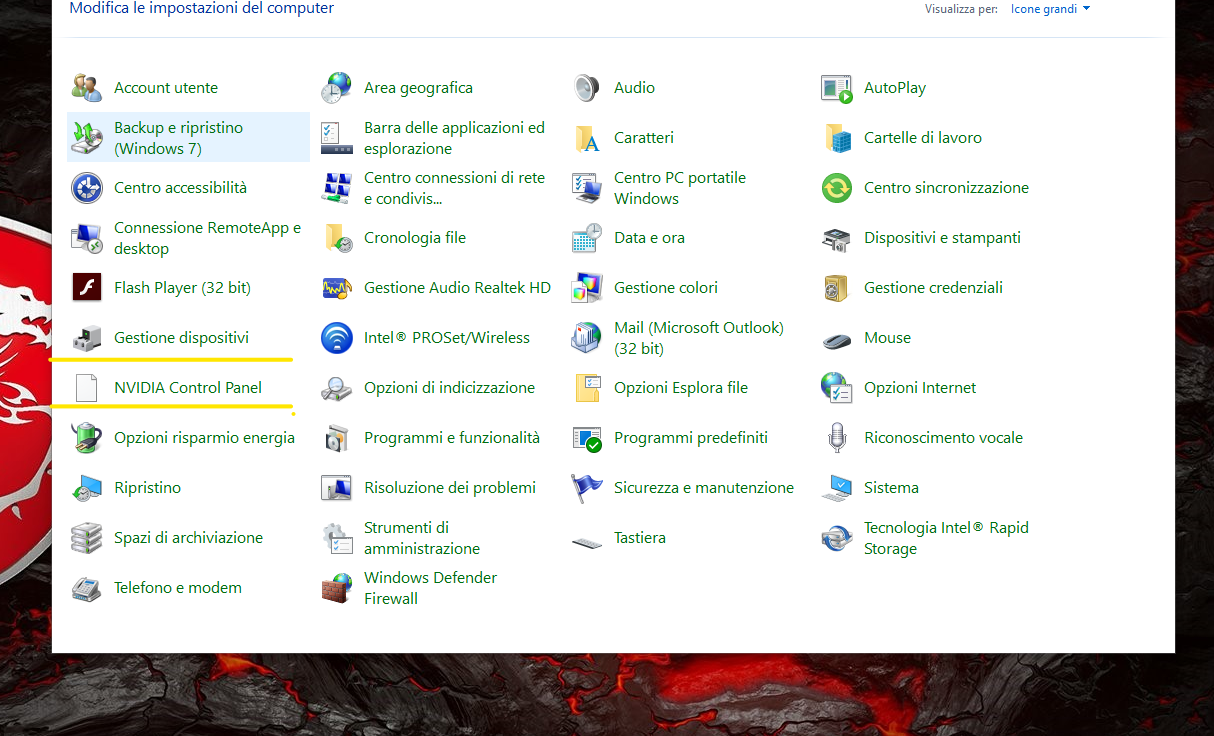Open Strumenti di amministrazione icon
The height and width of the screenshot is (736, 1214).
pos(337,538)
